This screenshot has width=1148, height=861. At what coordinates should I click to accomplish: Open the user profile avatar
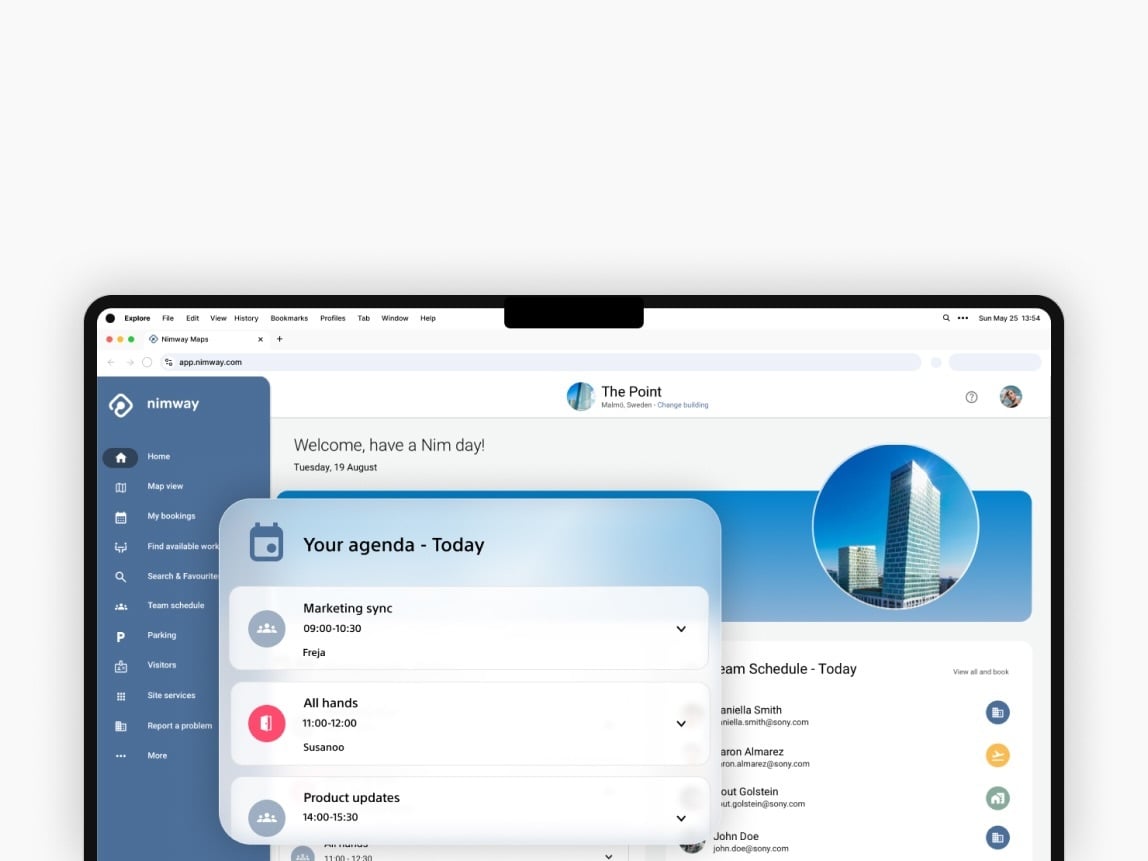1011,397
